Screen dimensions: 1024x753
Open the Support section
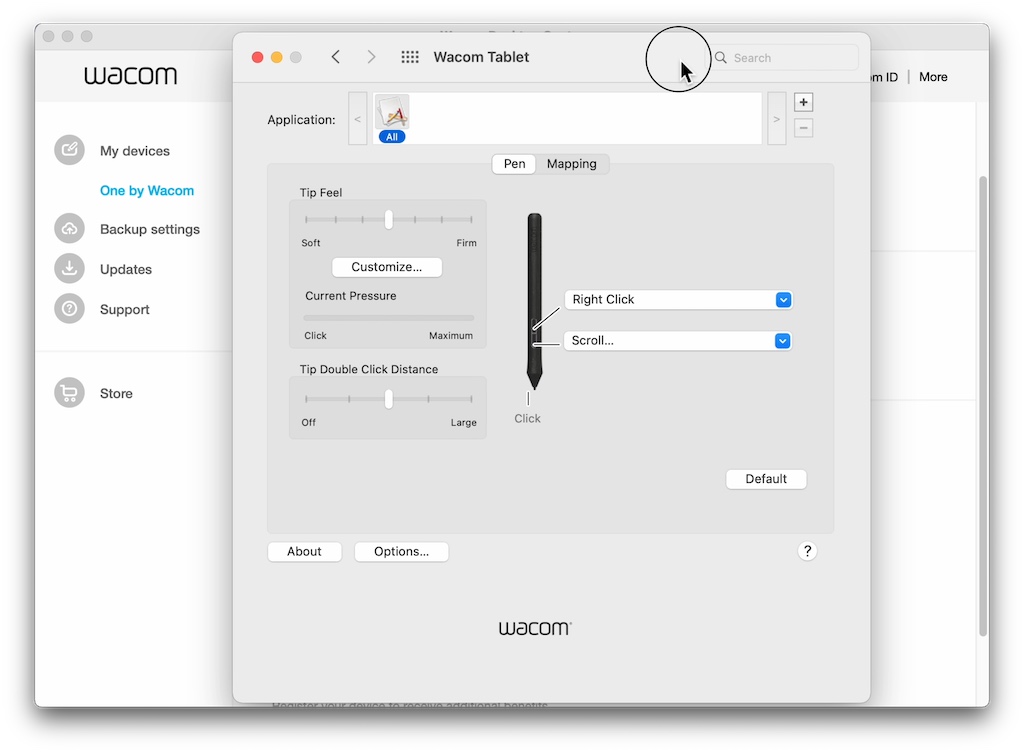[x=124, y=309]
